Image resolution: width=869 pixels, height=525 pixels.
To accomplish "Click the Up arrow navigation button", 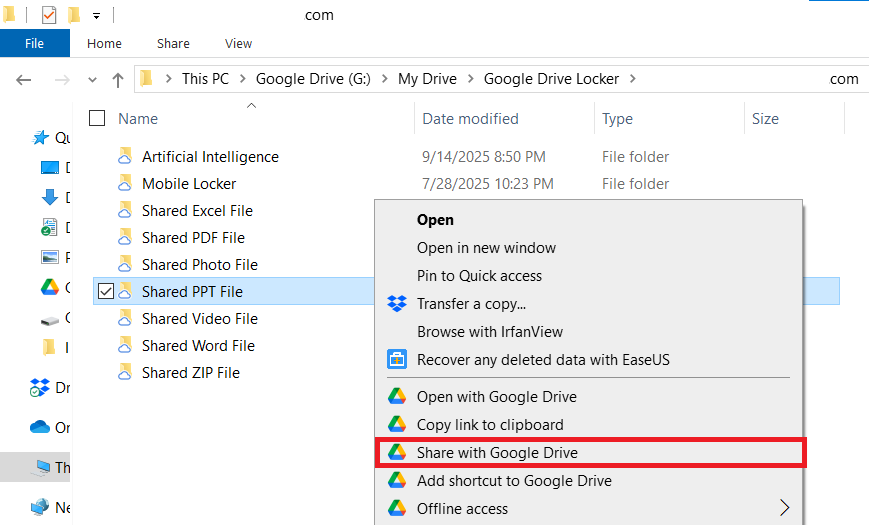I will point(118,79).
